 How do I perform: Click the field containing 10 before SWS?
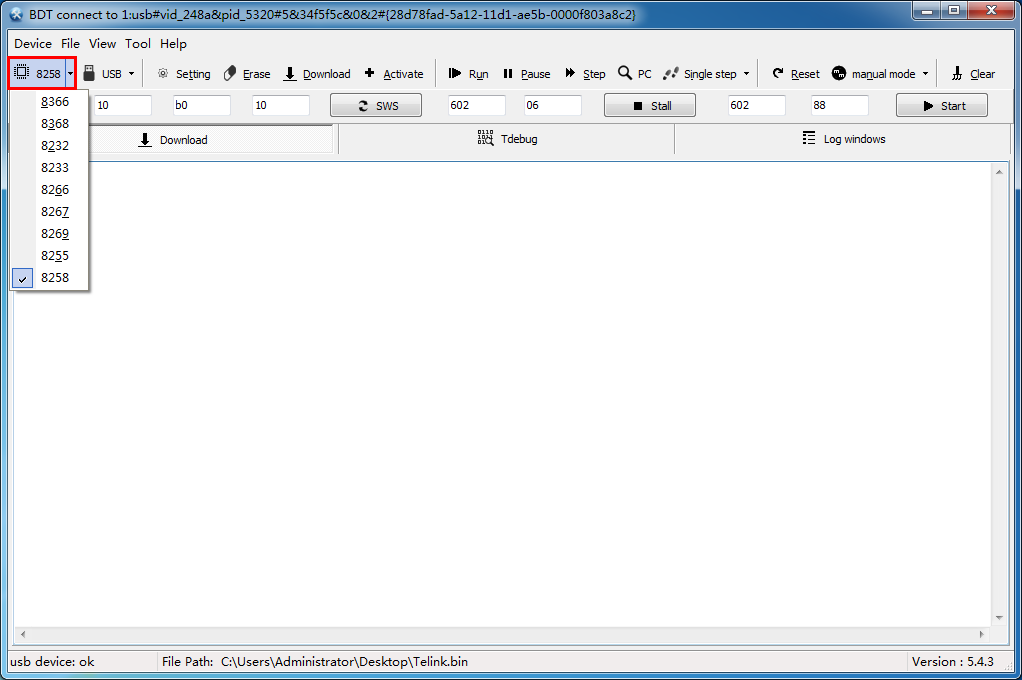(281, 105)
